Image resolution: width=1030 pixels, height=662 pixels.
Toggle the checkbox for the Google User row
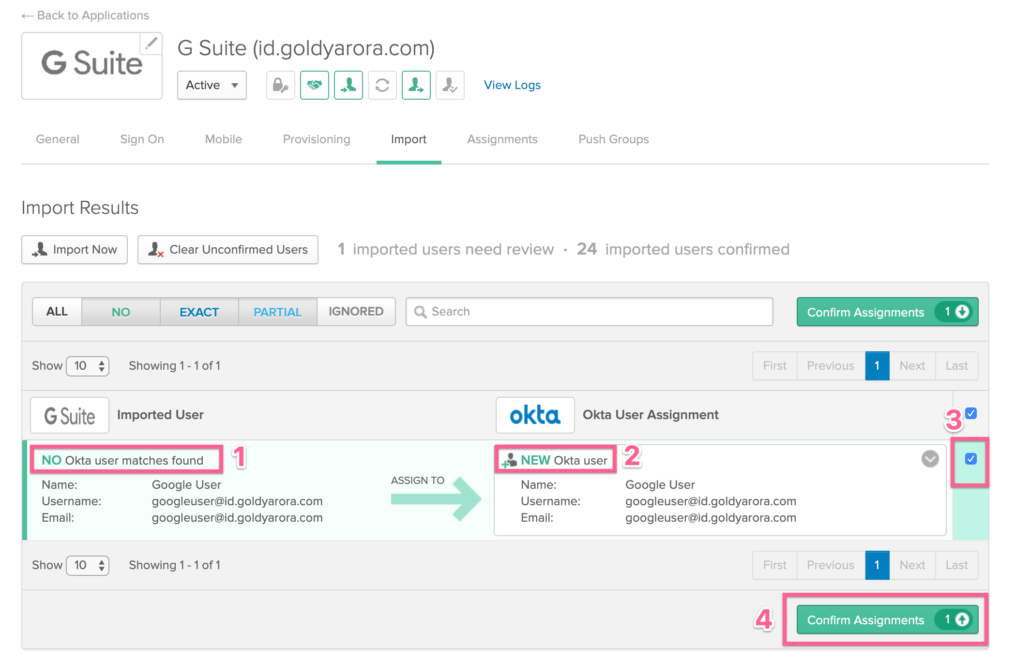(x=971, y=459)
